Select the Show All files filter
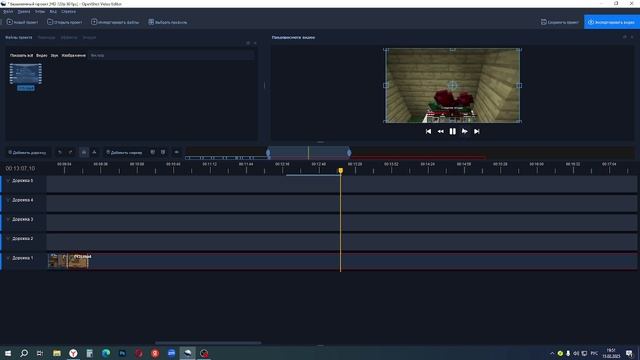This screenshot has height=360, width=640. click(x=21, y=55)
